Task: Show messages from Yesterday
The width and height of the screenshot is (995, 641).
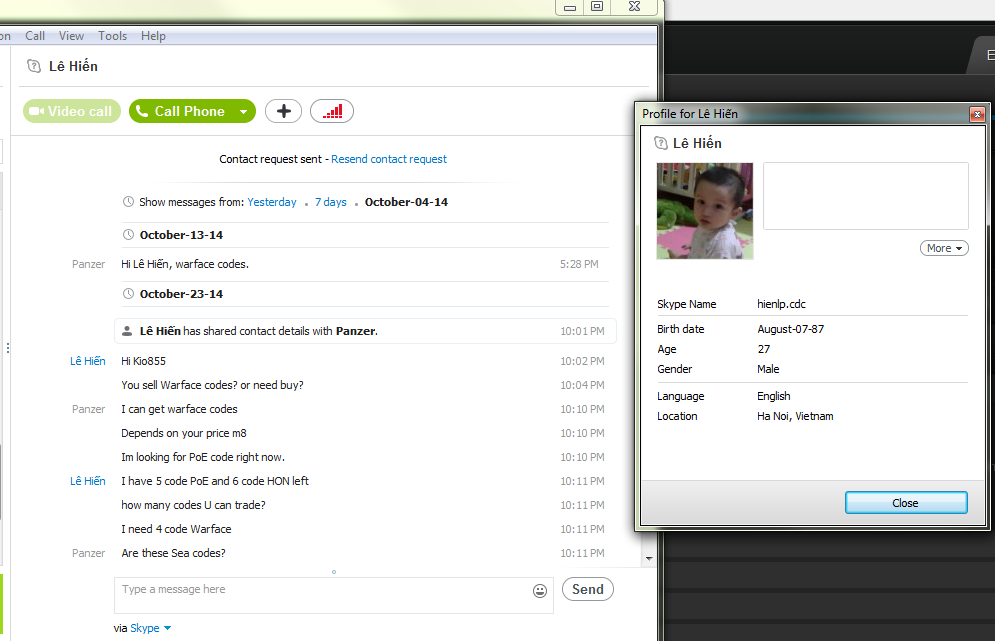Action: (x=272, y=202)
